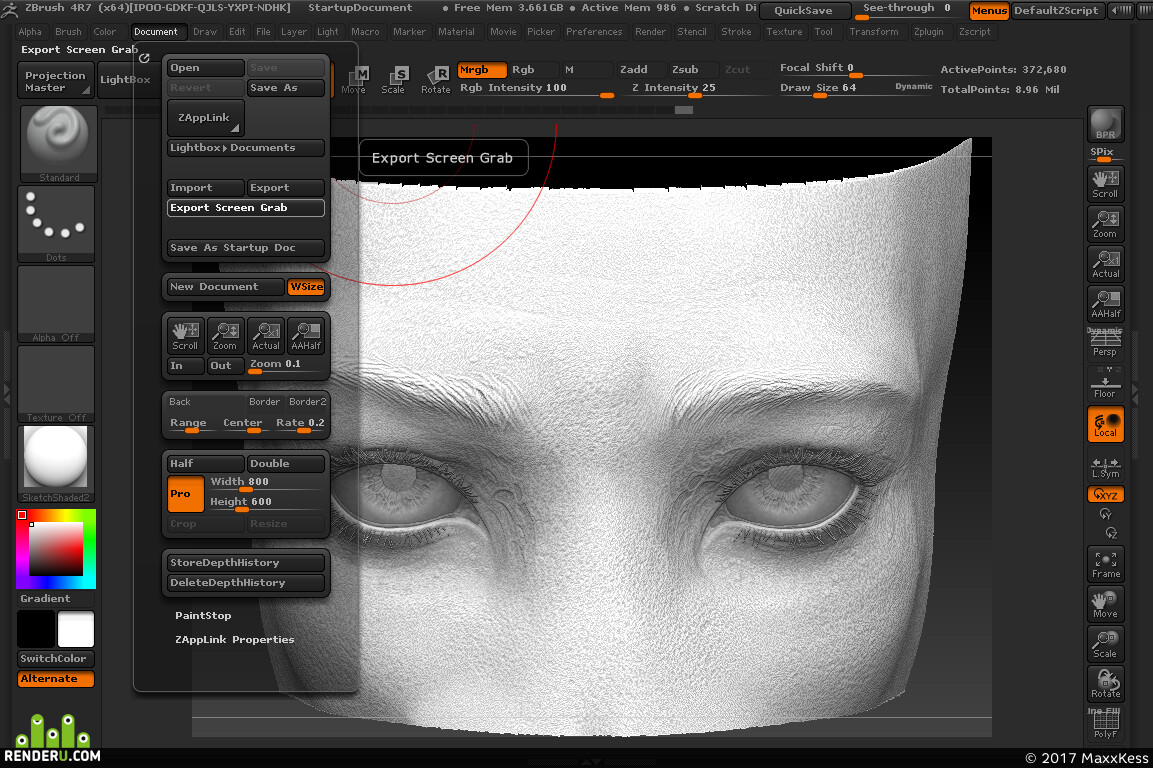Screen dimensions: 1153x768
Task: Open the Dots stroke selector
Action: [x=56, y=224]
